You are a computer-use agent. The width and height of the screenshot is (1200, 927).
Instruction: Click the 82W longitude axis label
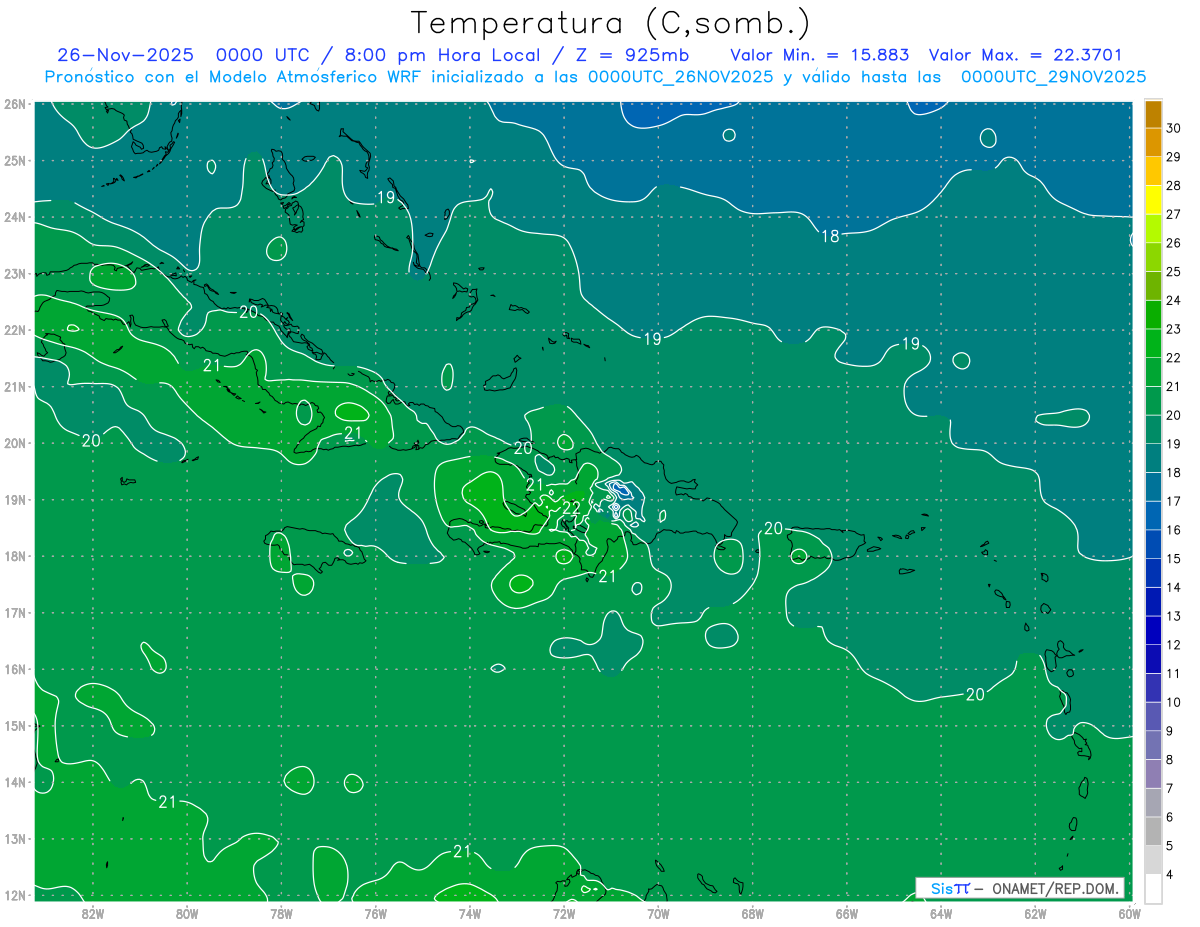click(93, 913)
